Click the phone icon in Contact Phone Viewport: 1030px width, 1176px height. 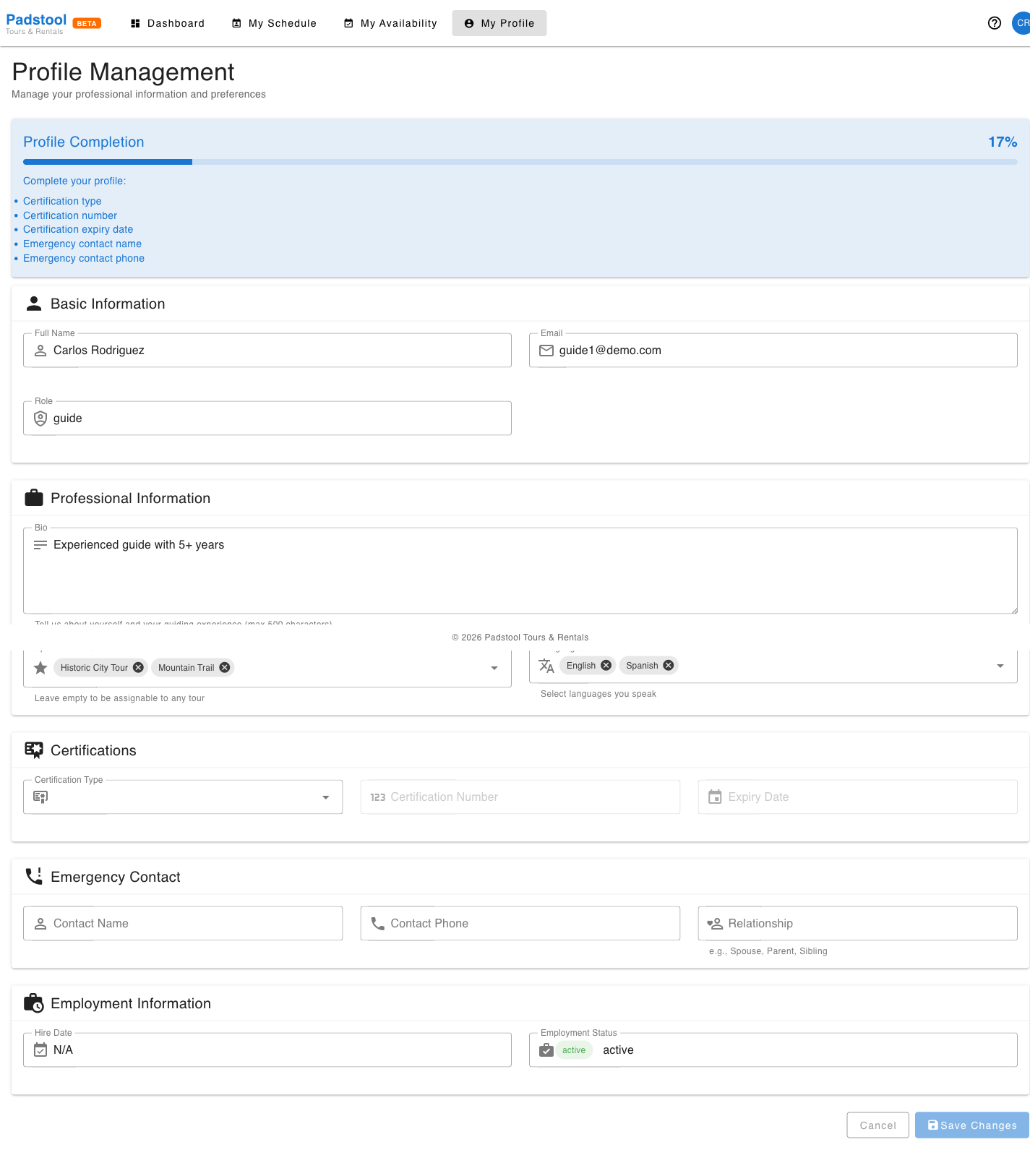[x=378, y=924]
